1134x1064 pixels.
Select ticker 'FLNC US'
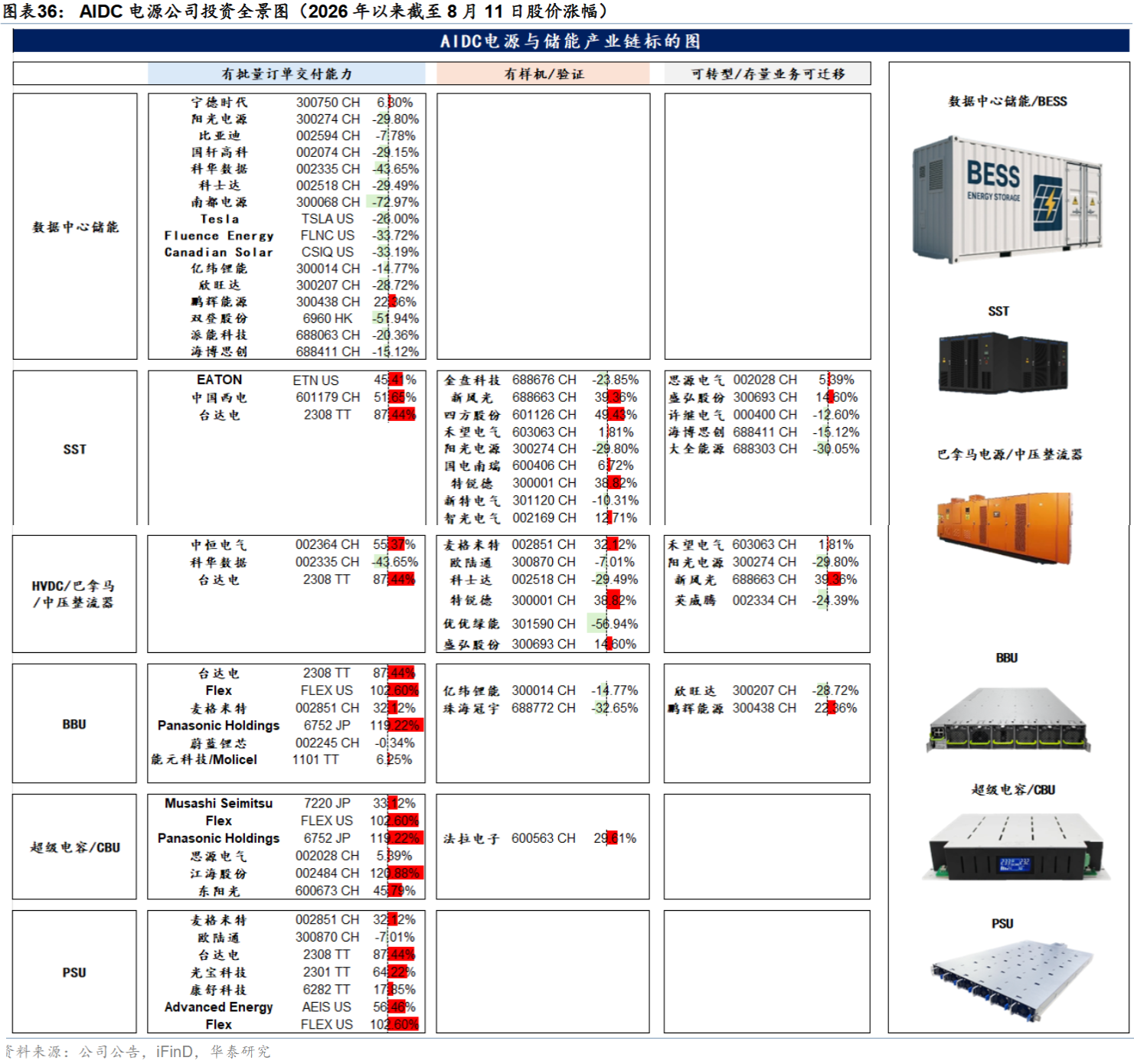click(x=328, y=236)
